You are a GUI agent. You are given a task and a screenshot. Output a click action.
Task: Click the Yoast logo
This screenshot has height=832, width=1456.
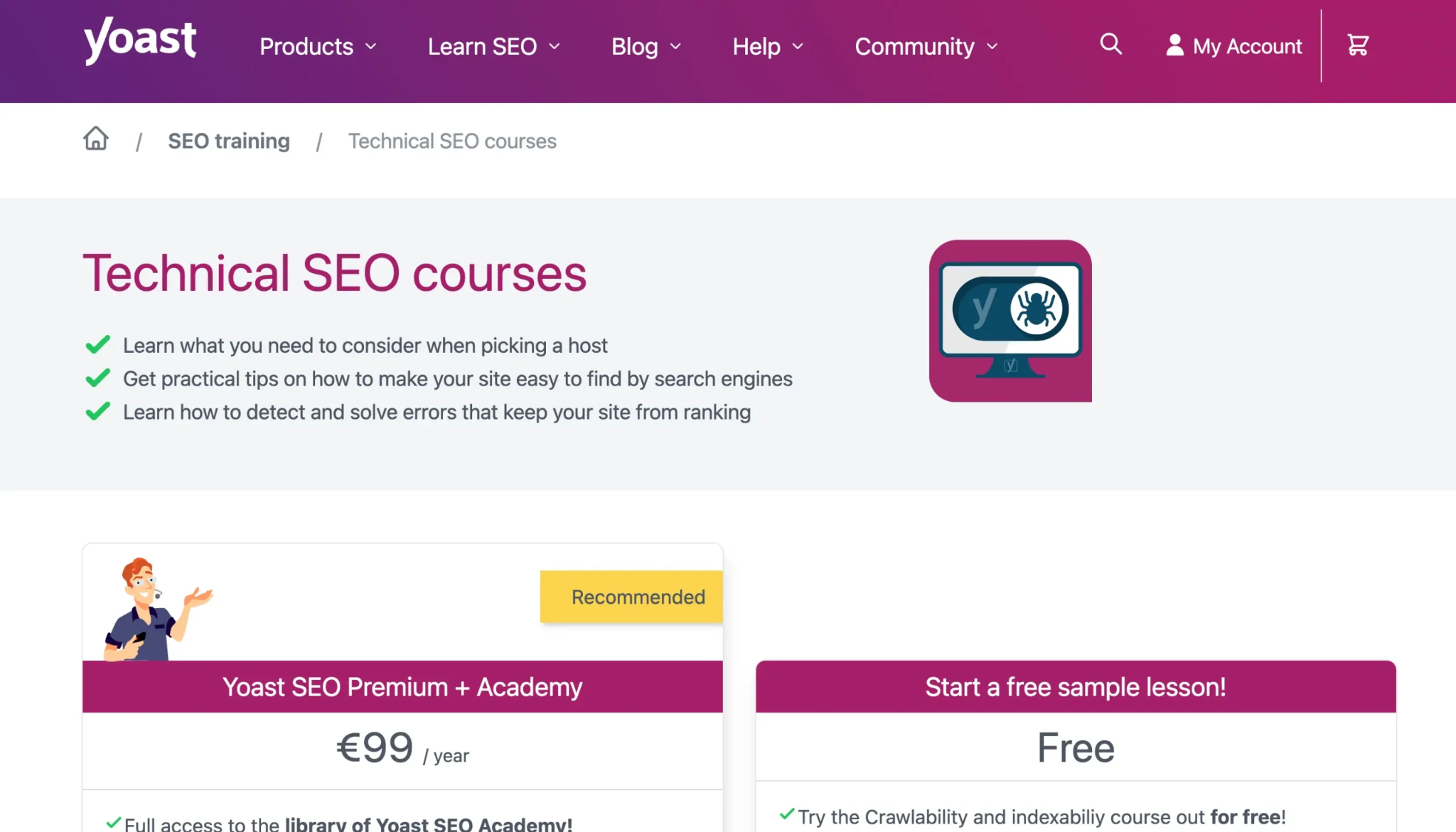[x=140, y=41]
